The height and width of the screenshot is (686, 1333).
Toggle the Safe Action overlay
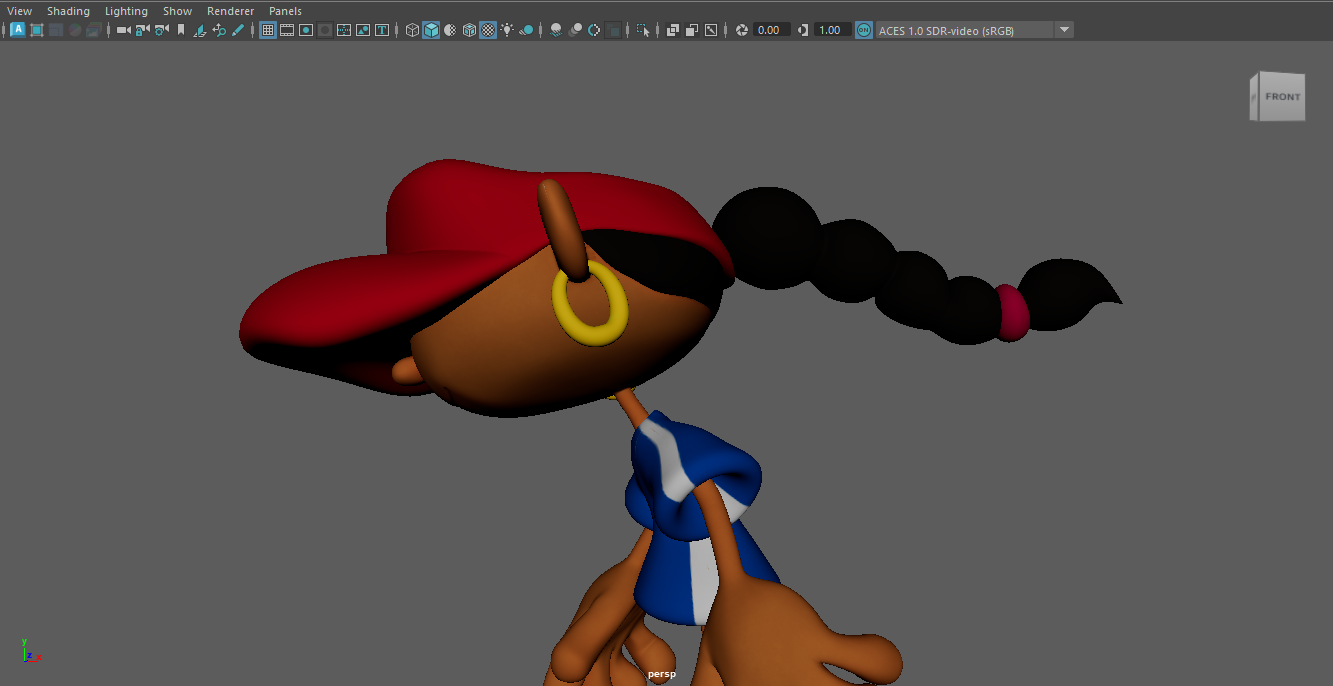click(x=363, y=30)
